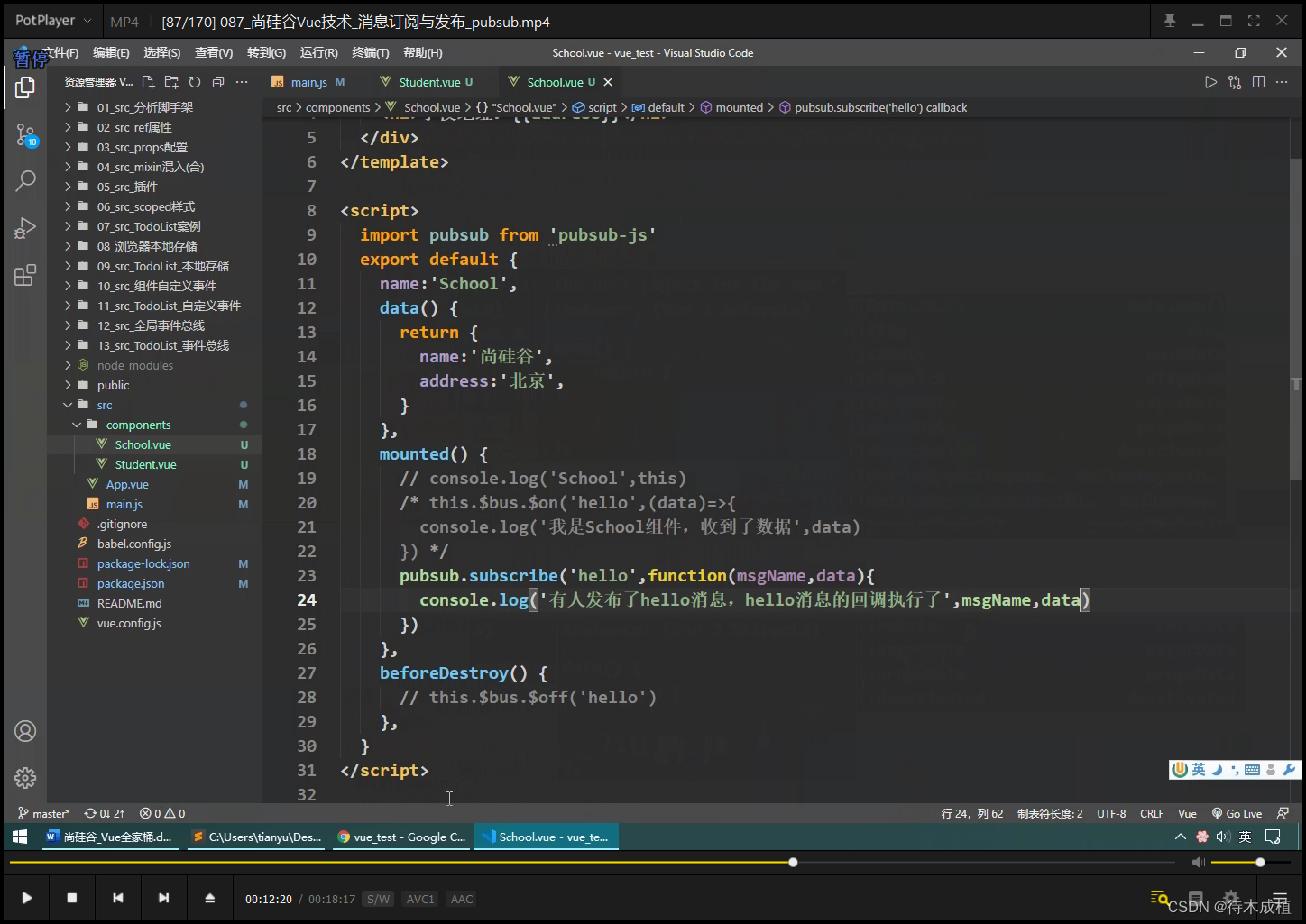Open the Extensions view

tap(25, 275)
